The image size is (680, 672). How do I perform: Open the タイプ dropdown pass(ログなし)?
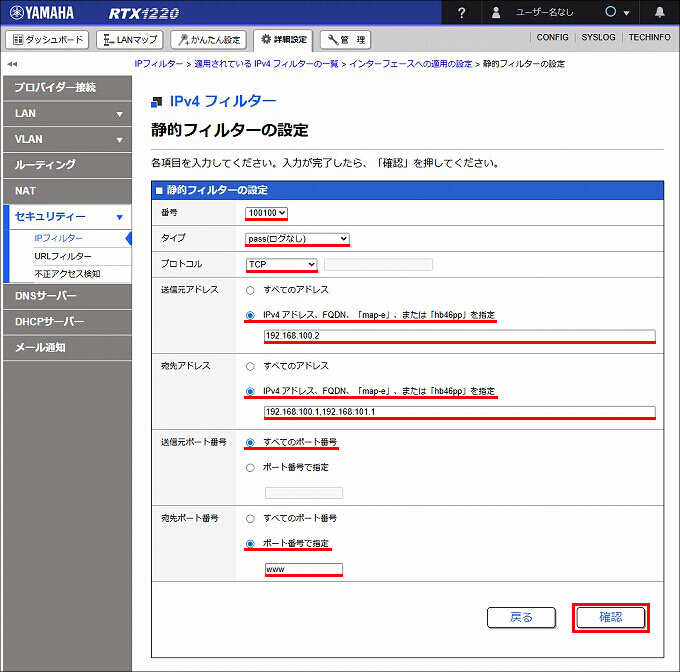coord(298,239)
